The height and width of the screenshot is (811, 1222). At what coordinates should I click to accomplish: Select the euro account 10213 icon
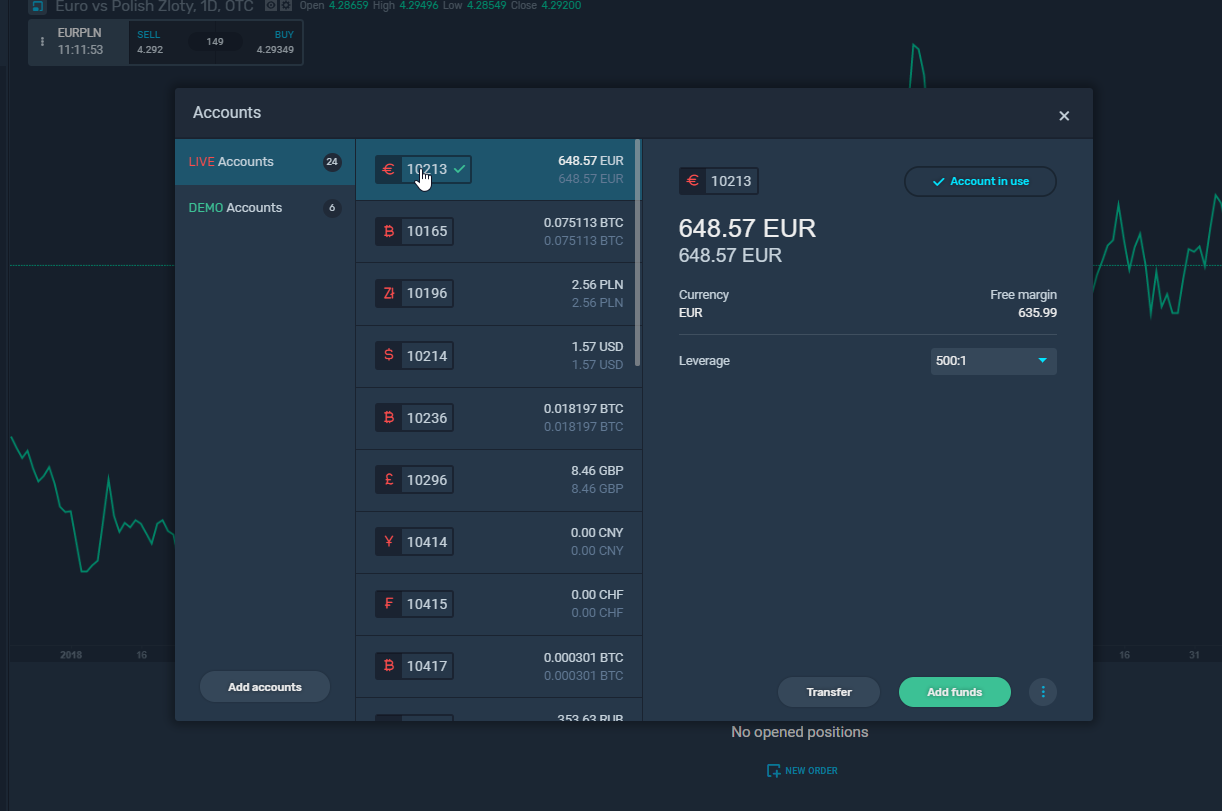[389, 170]
